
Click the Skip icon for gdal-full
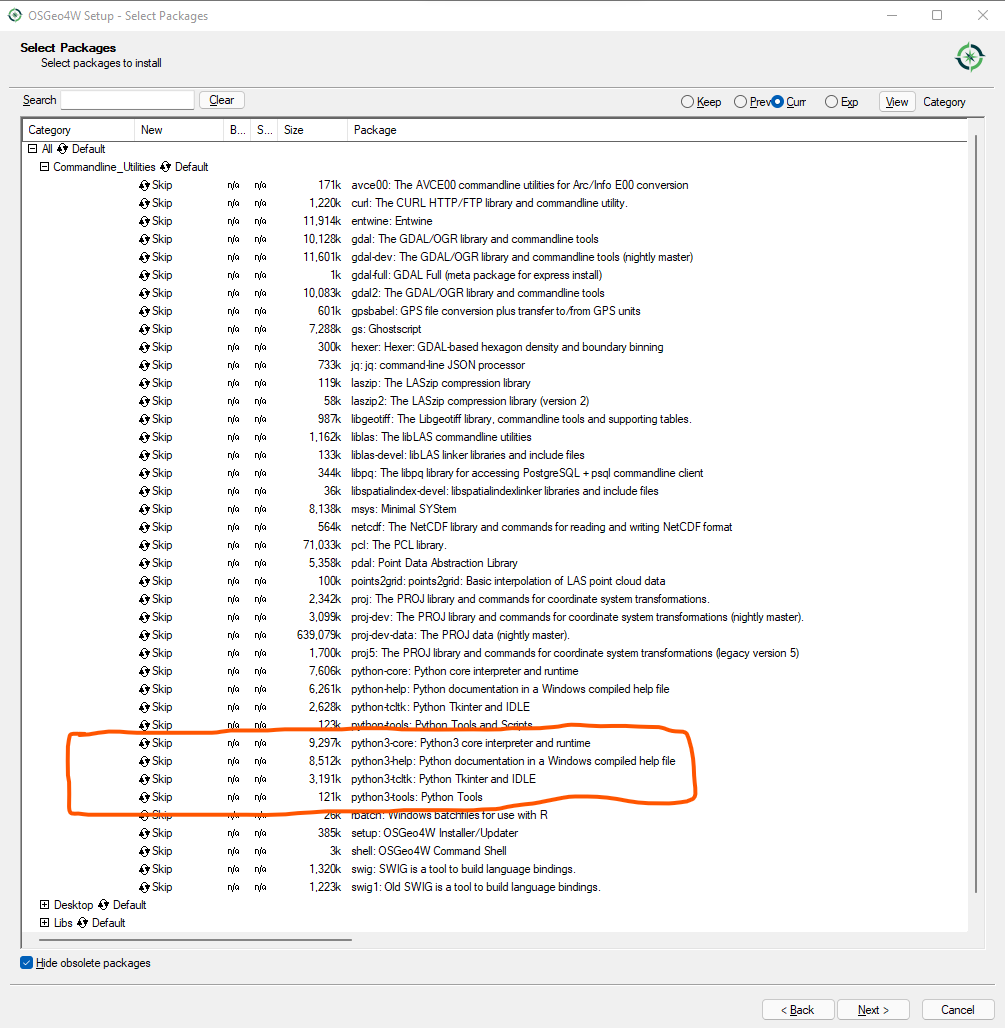click(144, 275)
